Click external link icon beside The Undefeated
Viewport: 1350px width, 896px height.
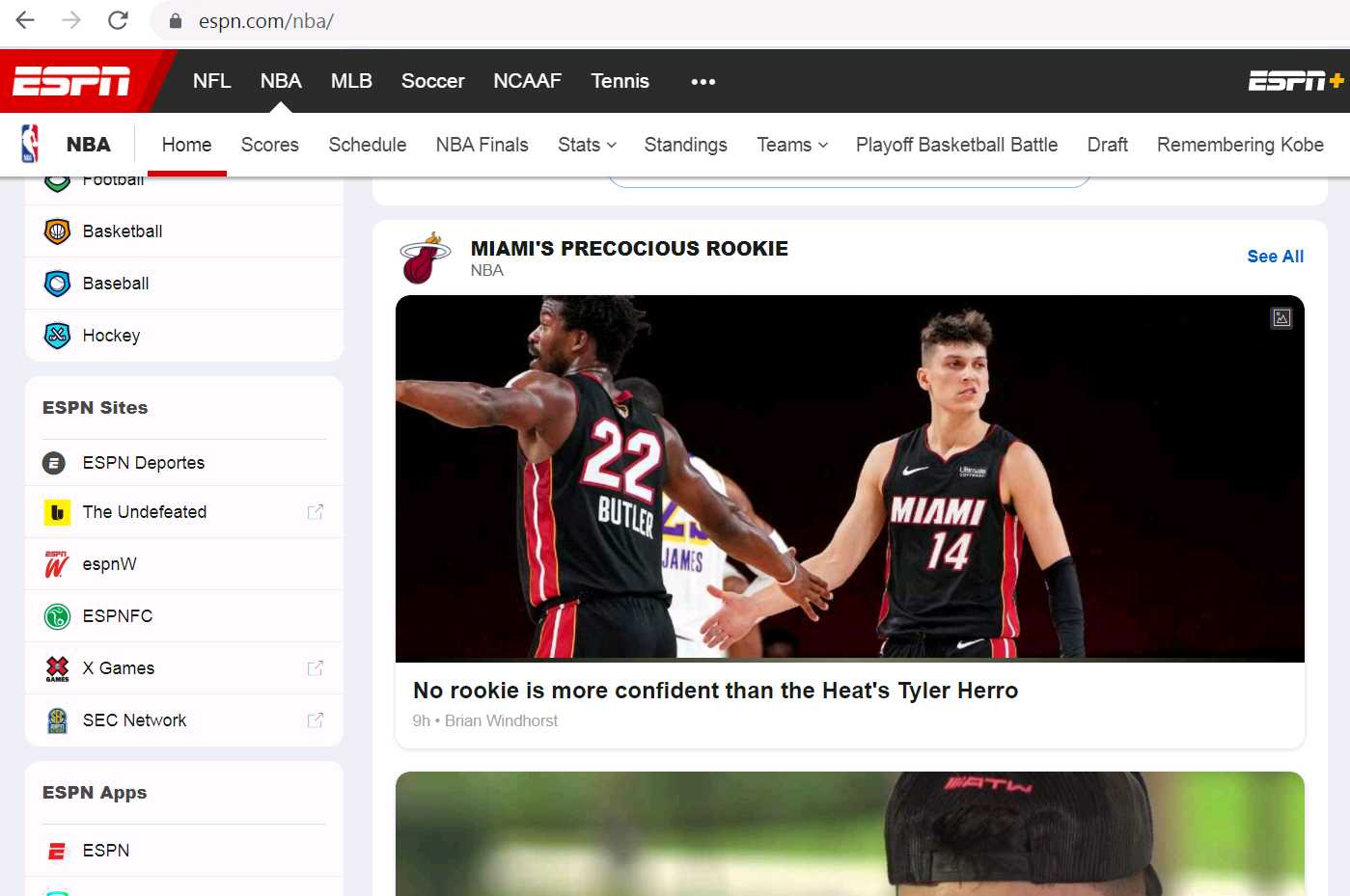click(315, 512)
